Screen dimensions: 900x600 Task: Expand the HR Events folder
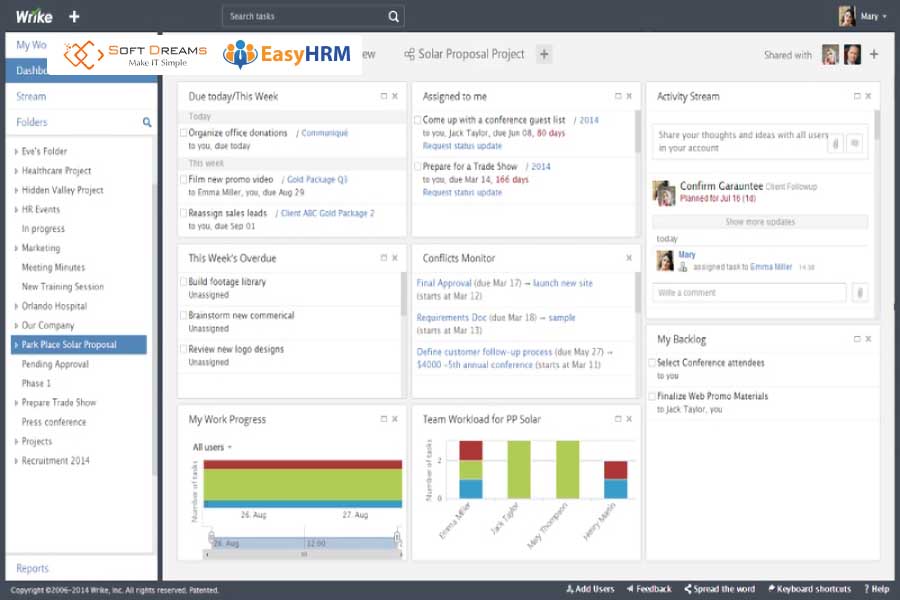(16, 210)
